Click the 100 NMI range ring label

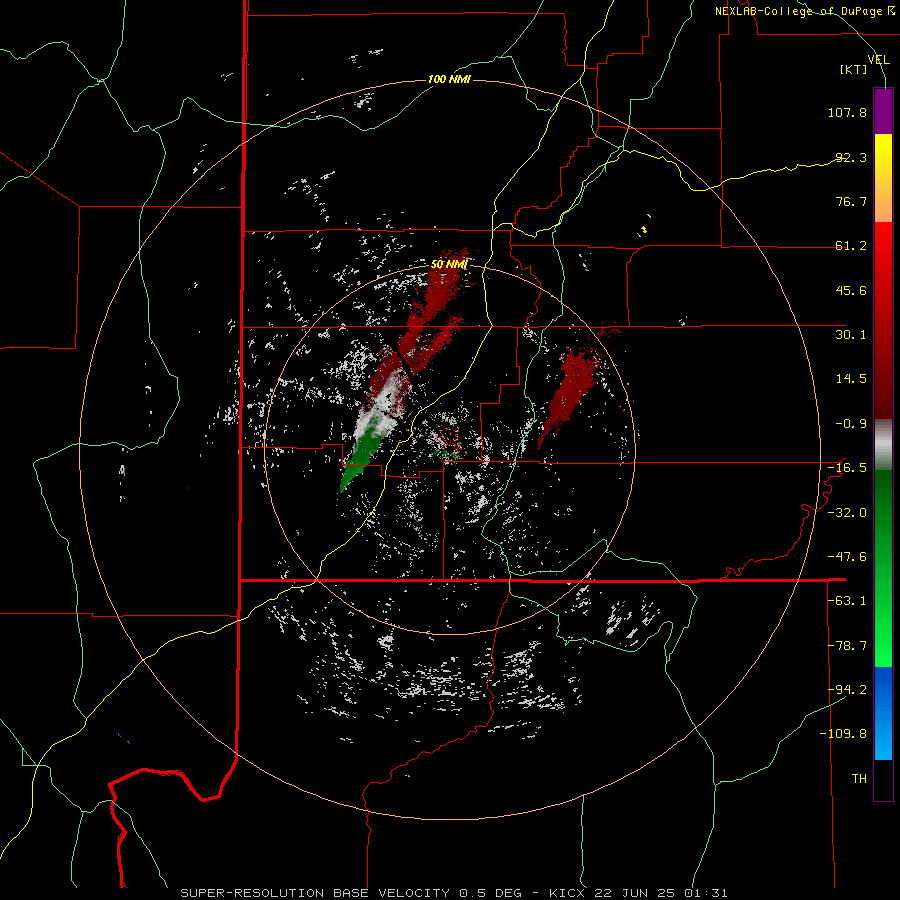[x=449, y=79]
